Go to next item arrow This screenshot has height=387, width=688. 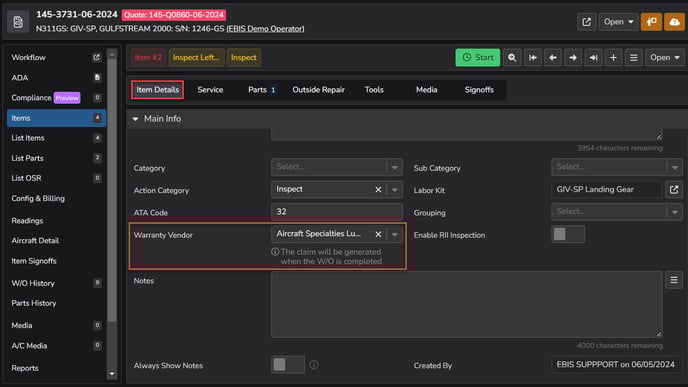[x=573, y=57]
